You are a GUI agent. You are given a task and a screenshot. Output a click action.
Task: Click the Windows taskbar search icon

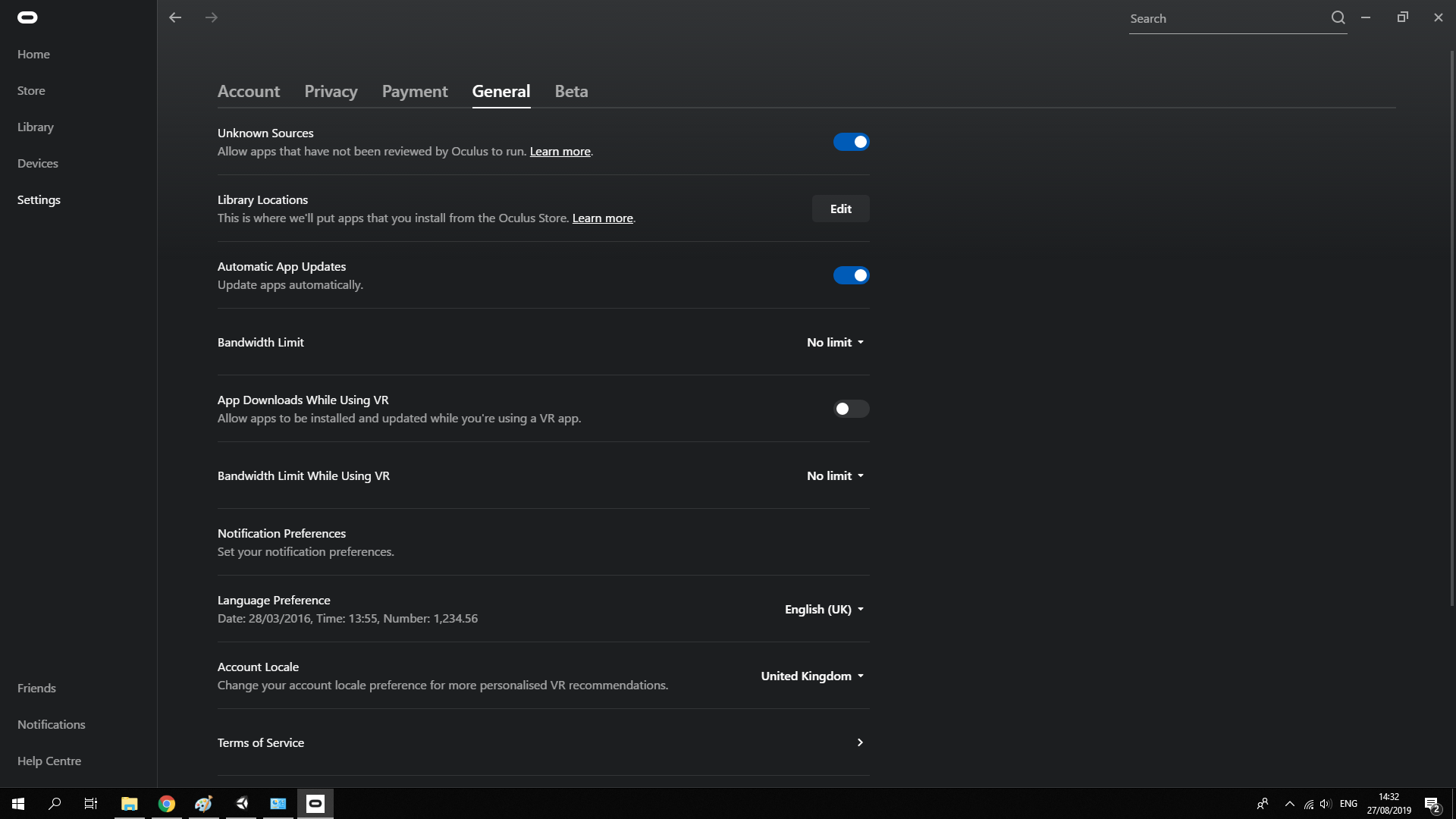[x=54, y=803]
